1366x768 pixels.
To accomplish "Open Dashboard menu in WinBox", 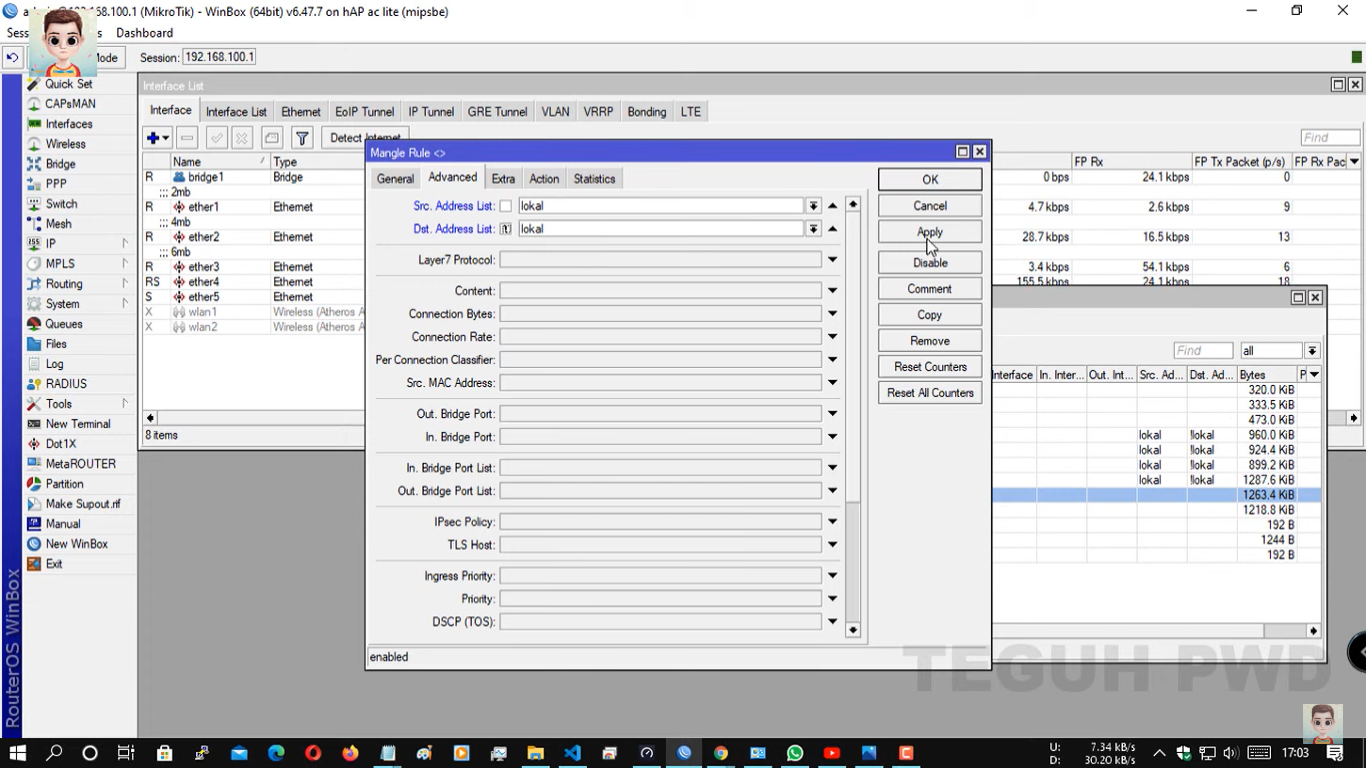I will pyautogui.click(x=144, y=33).
